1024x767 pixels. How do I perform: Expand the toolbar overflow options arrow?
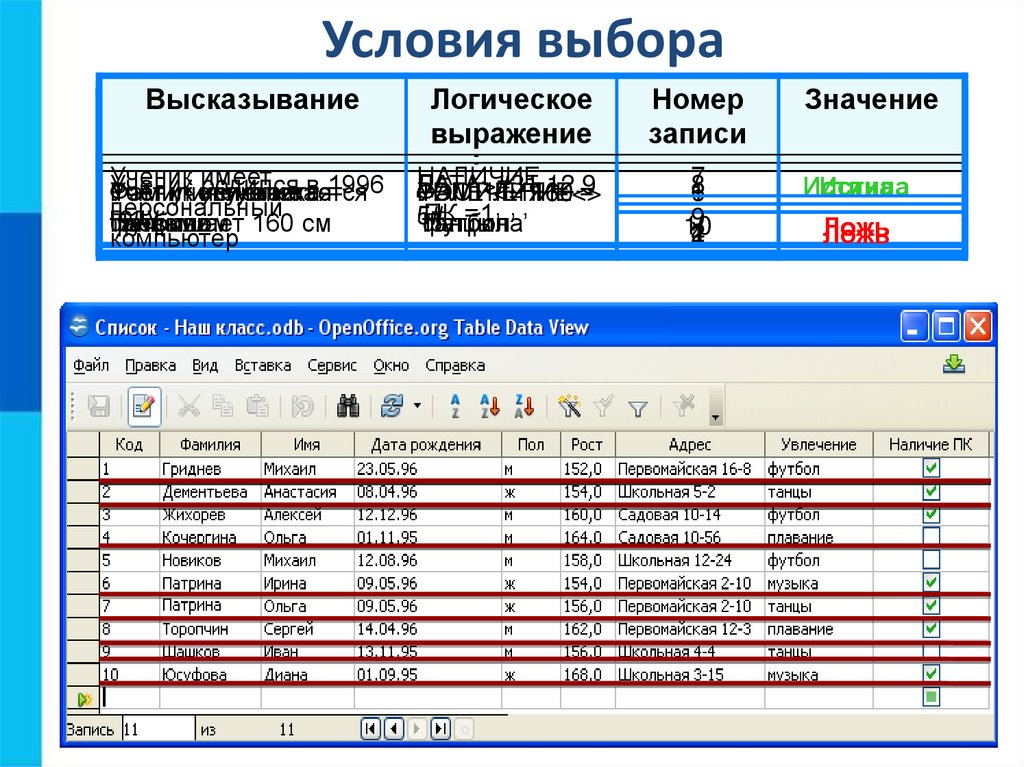[715, 416]
